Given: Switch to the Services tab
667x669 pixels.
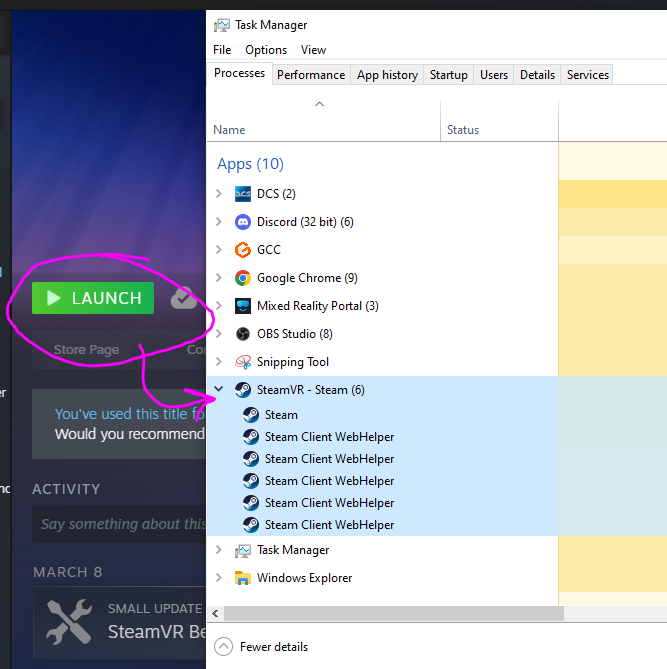Looking at the screenshot, I should (x=587, y=75).
